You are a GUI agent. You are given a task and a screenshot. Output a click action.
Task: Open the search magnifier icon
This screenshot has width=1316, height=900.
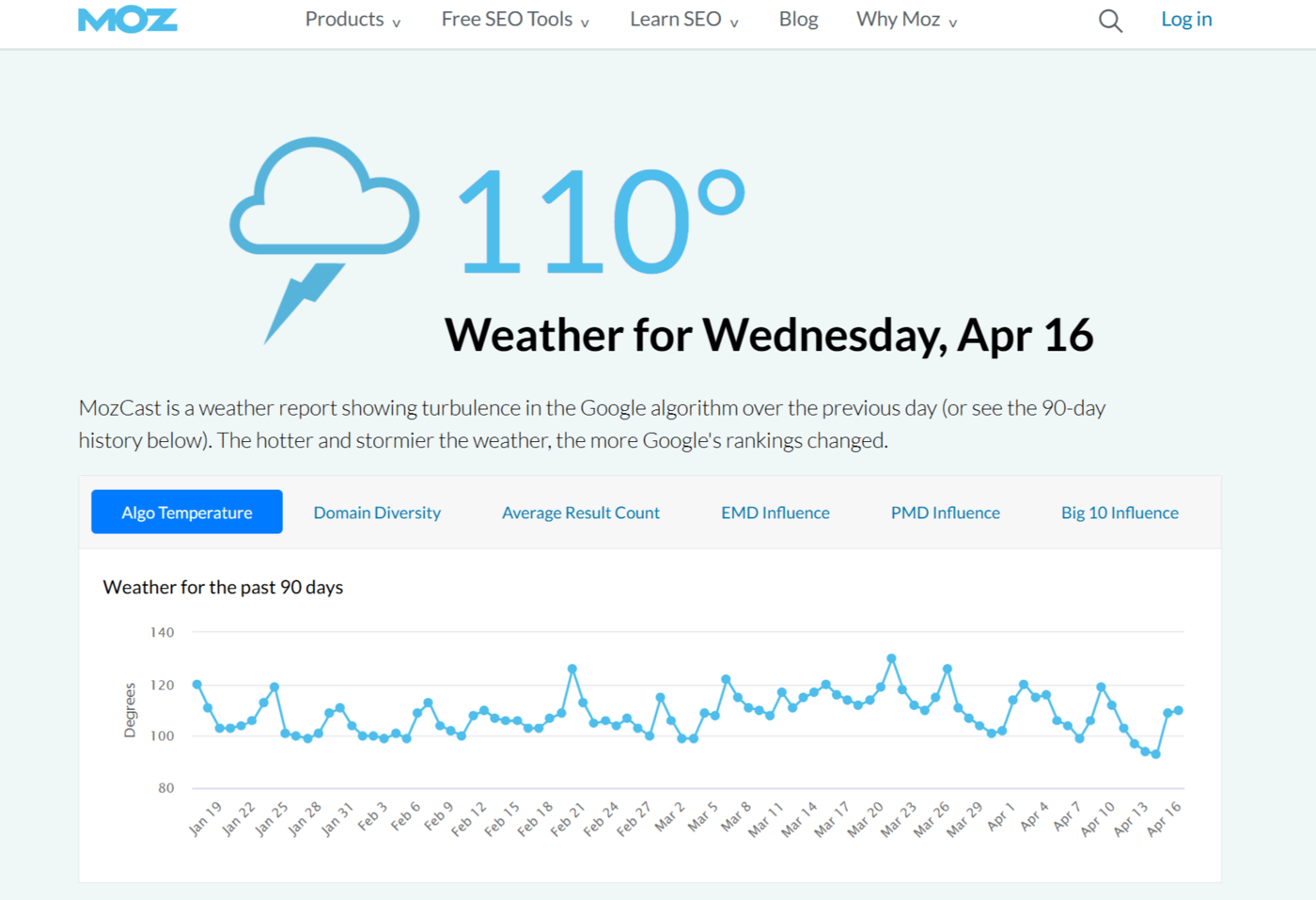tap(1110, 21)
